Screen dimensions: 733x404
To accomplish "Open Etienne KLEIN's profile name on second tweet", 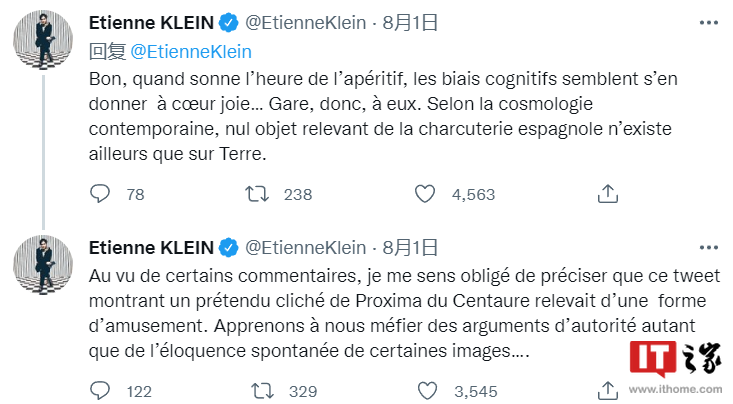I will (152, 246).
